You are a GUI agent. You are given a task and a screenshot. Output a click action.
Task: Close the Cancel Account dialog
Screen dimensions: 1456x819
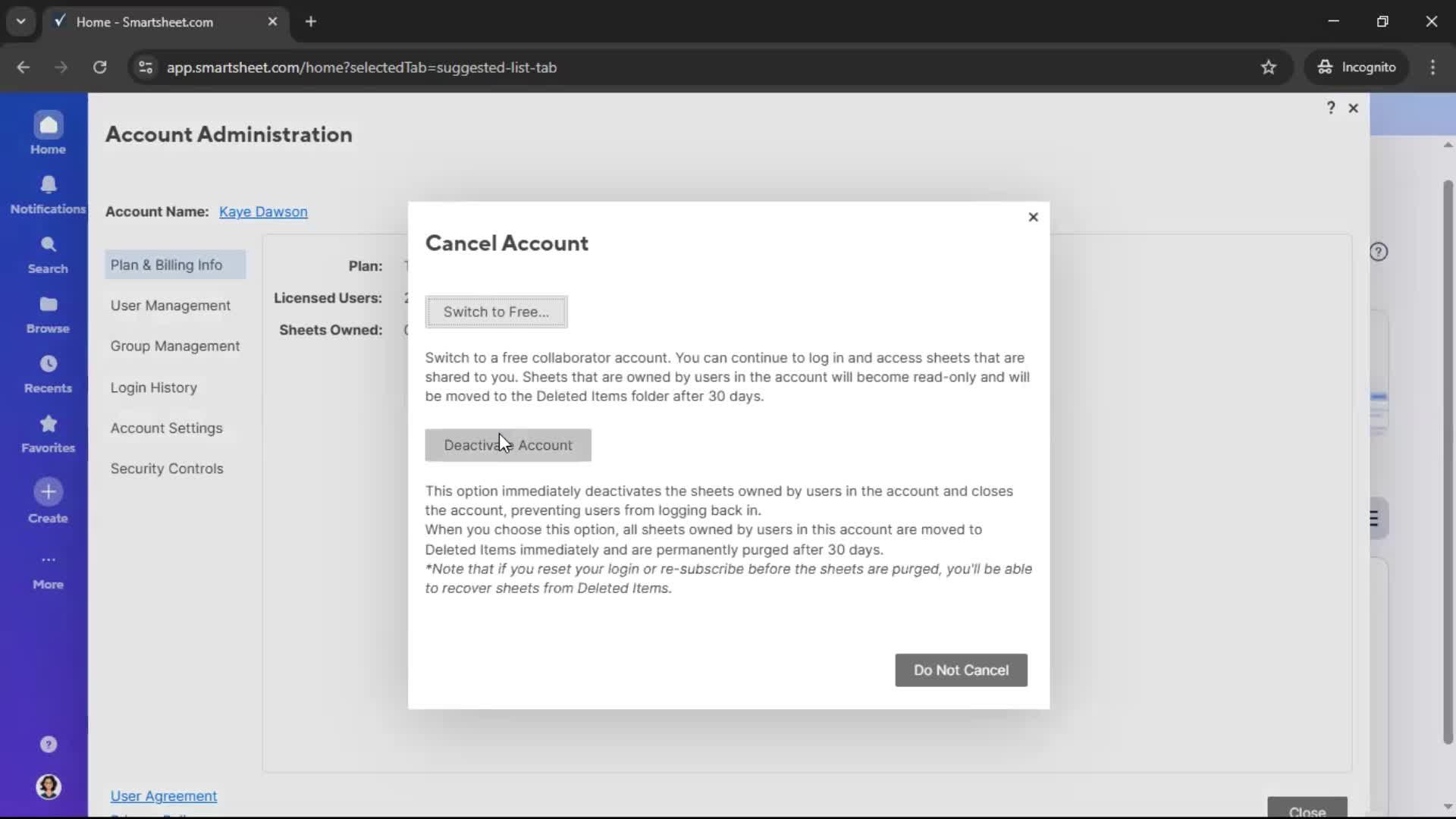tap(1033, 217)
